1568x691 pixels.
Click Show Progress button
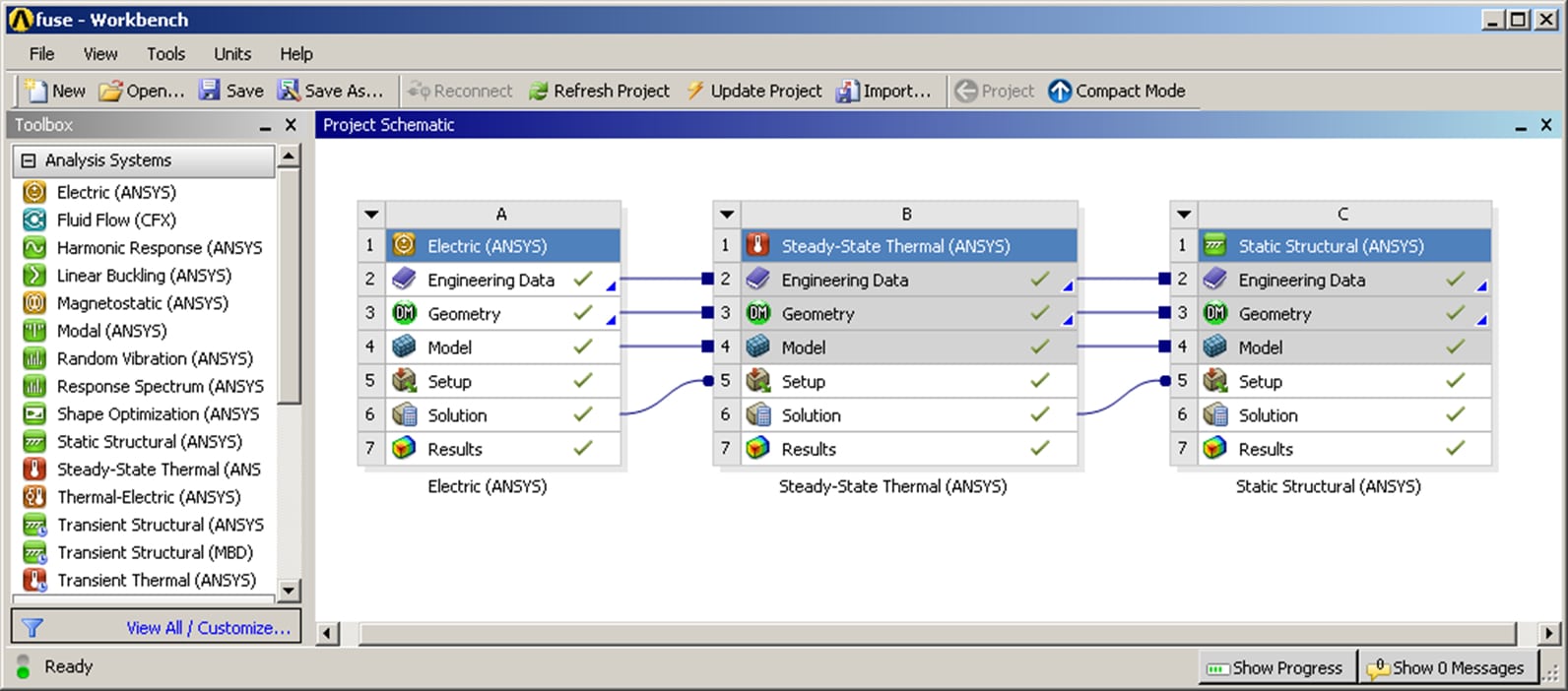(x=1276, y=667)
